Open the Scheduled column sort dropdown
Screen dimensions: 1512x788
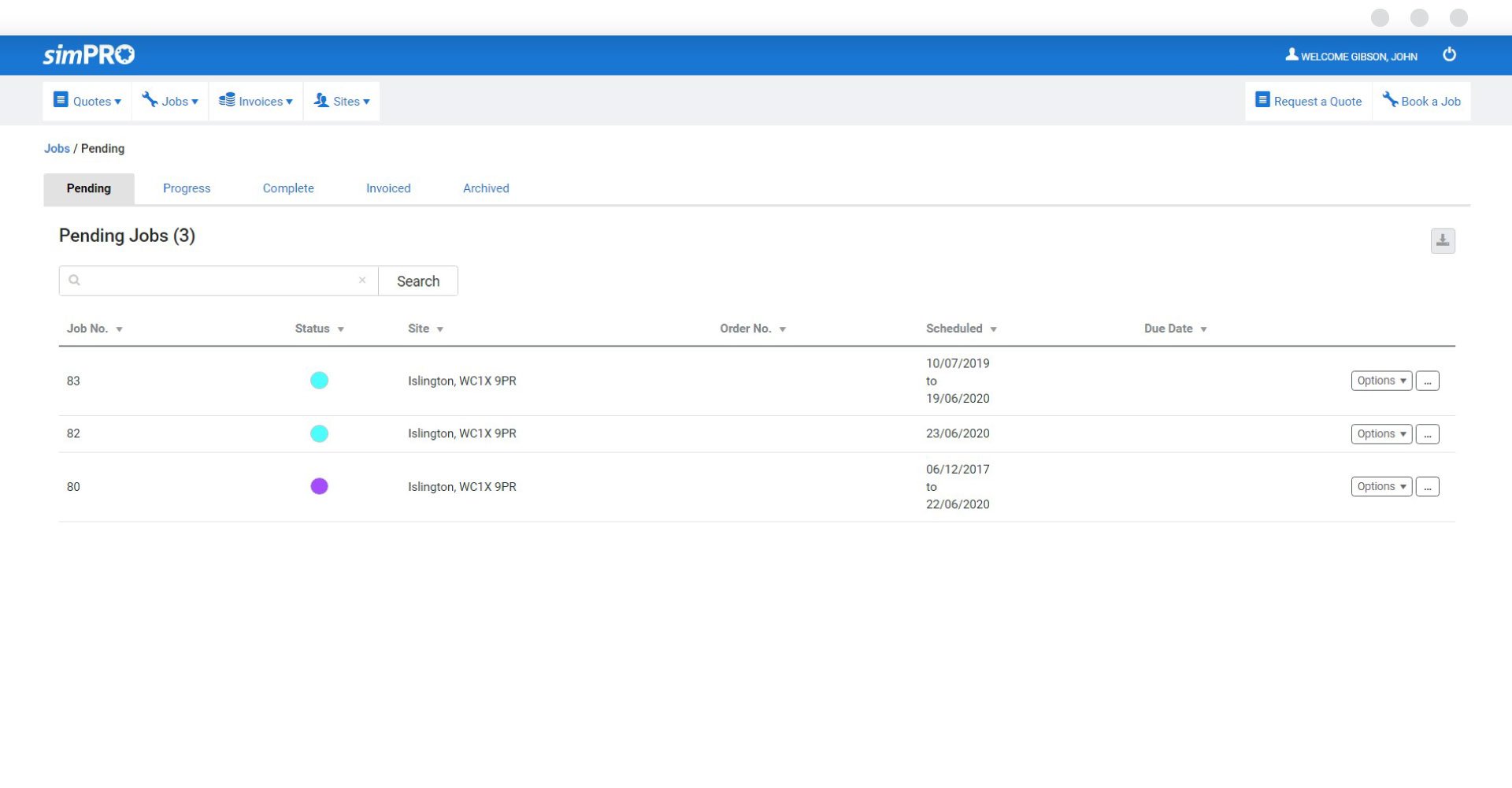coord(993,329)
